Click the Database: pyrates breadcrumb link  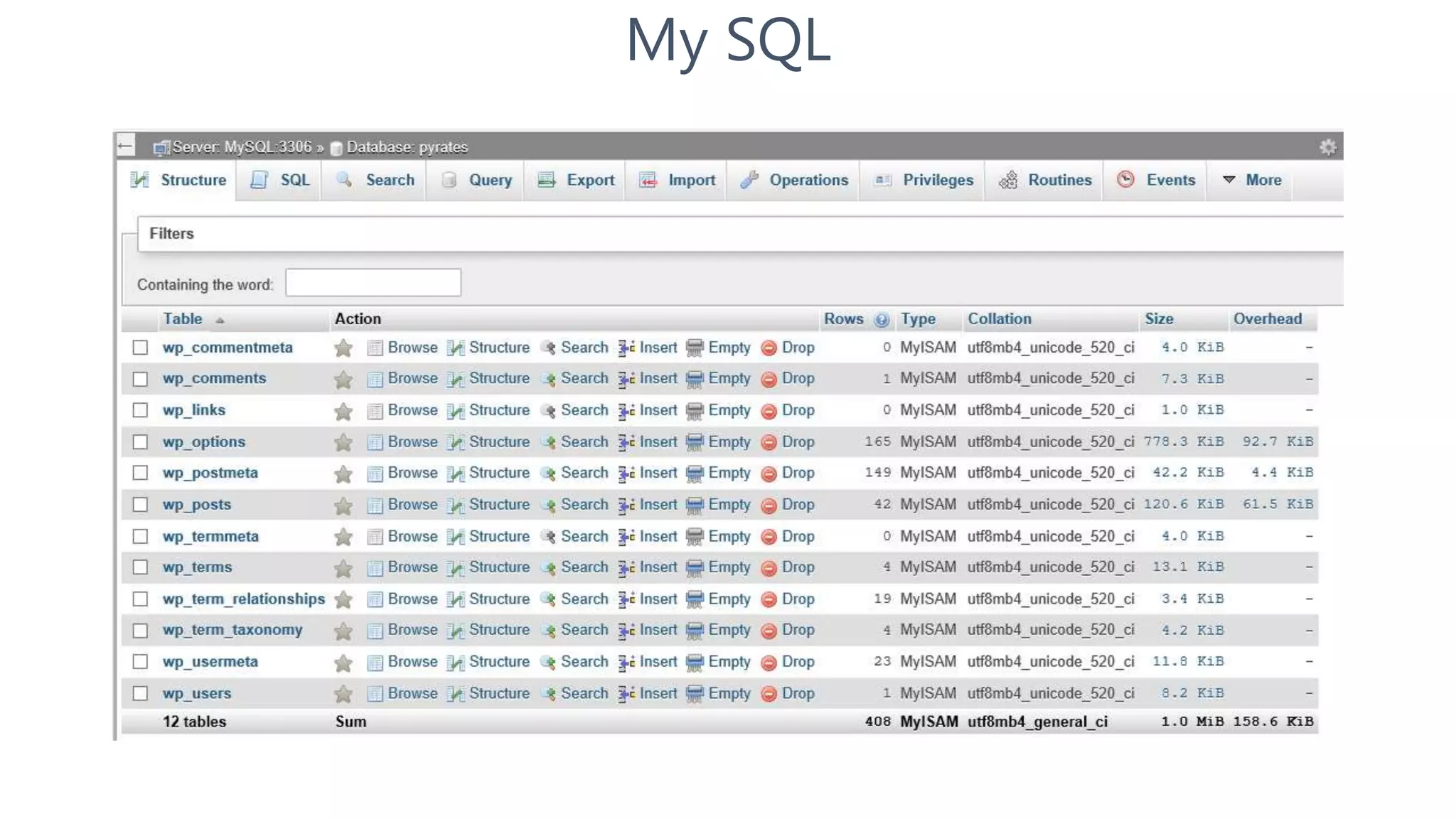[x=407, y=147]
